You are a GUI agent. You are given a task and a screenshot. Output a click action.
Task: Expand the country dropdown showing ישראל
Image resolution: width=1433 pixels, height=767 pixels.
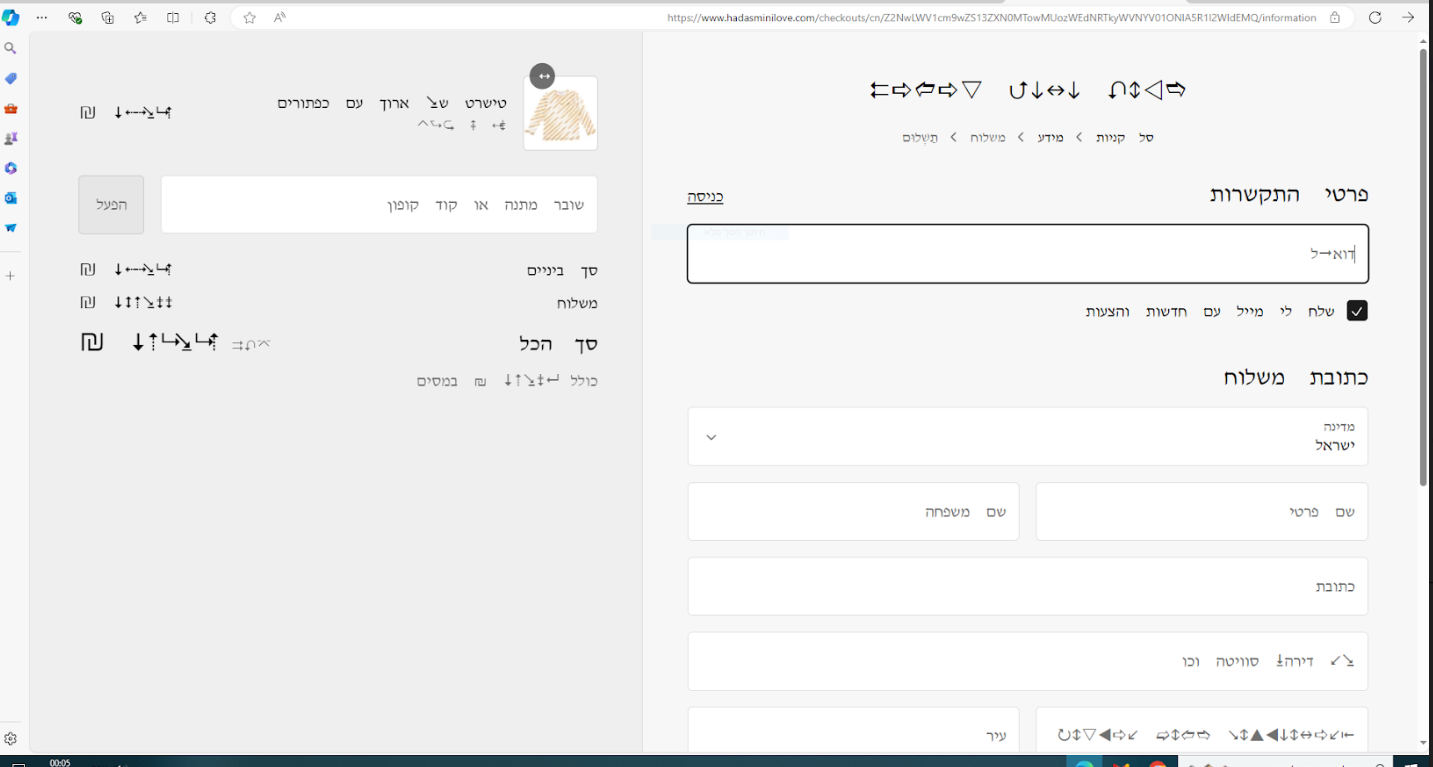click(1028, 436)
